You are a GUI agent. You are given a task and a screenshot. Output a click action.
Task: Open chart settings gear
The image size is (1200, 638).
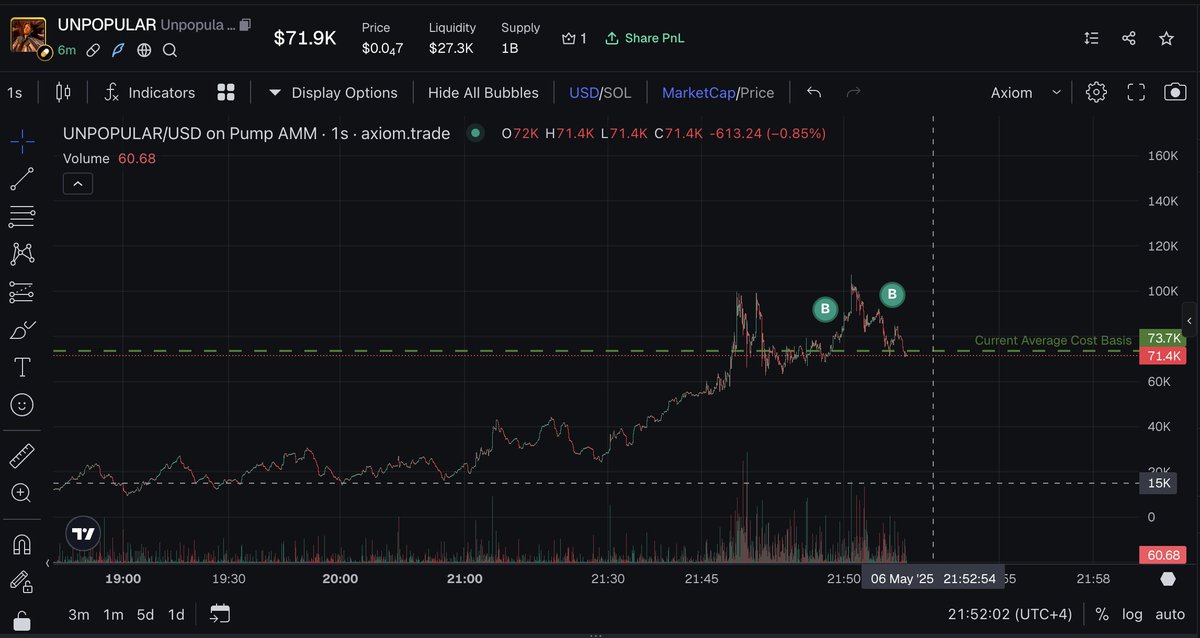coord(1096,92)
